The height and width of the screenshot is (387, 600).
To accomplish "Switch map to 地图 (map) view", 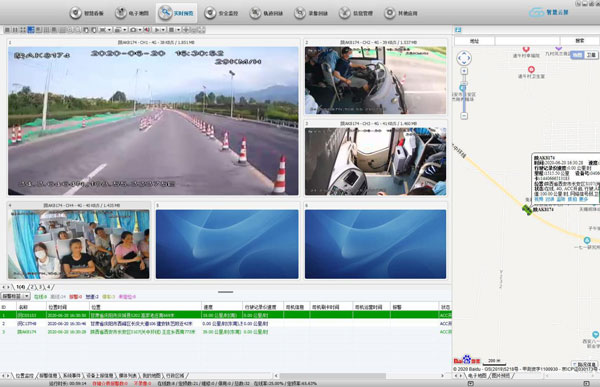I will tap(577, 55).
